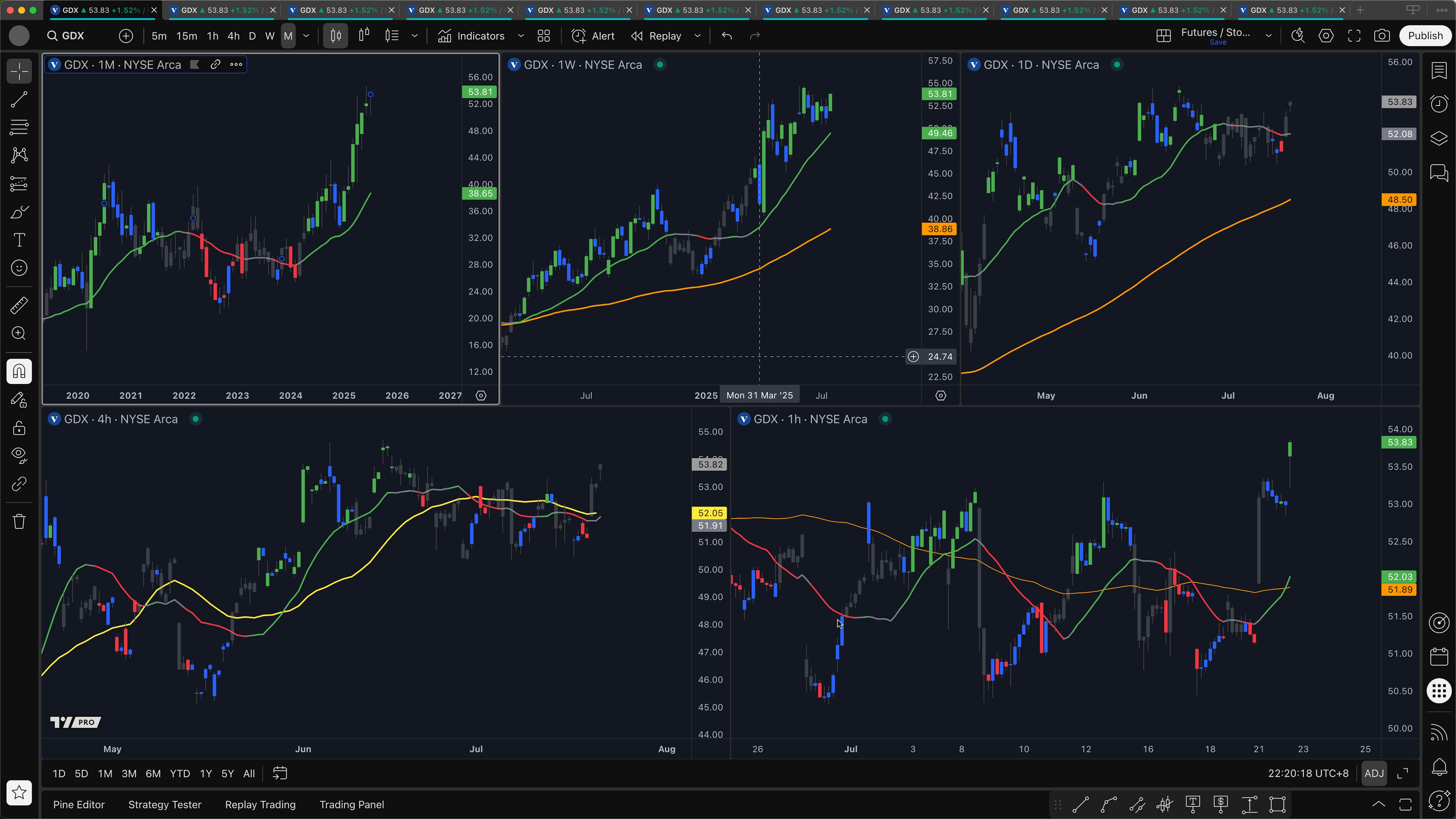Expand the drawing toolbar panel chevron
Image resolution: width=1456 pixels, height=819 pixels.
coord(1379,804)
